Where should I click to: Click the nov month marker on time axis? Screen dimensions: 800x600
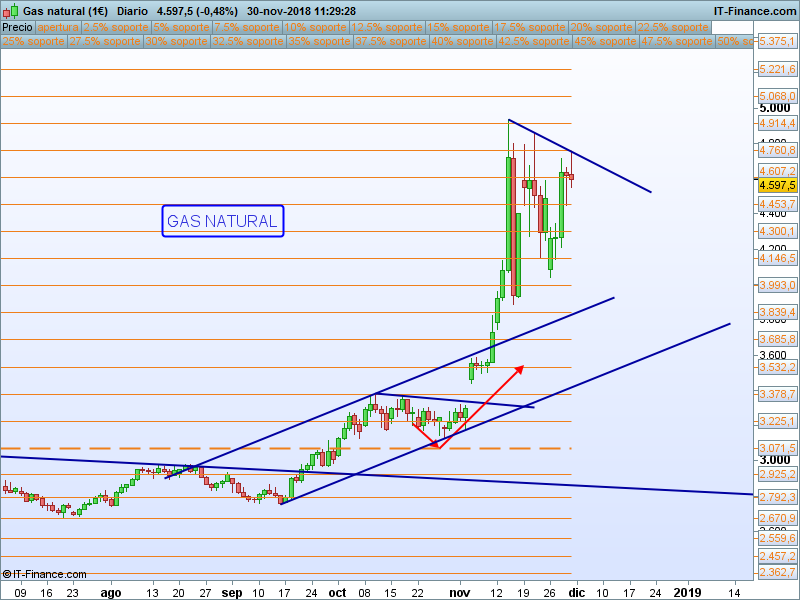coord(460,593)
